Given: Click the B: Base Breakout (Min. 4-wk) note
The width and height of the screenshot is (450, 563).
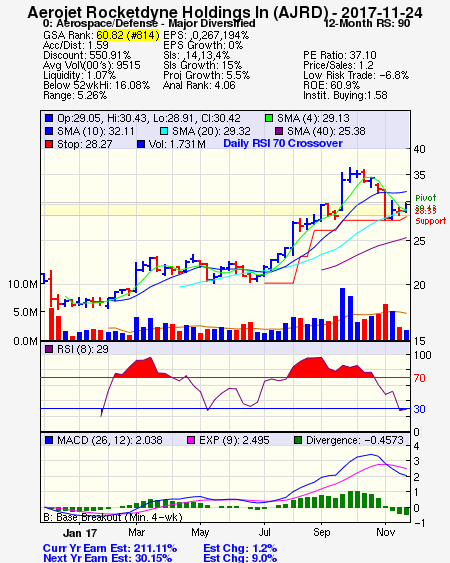Looking at the screenshot, I should (x=113, y=517).
